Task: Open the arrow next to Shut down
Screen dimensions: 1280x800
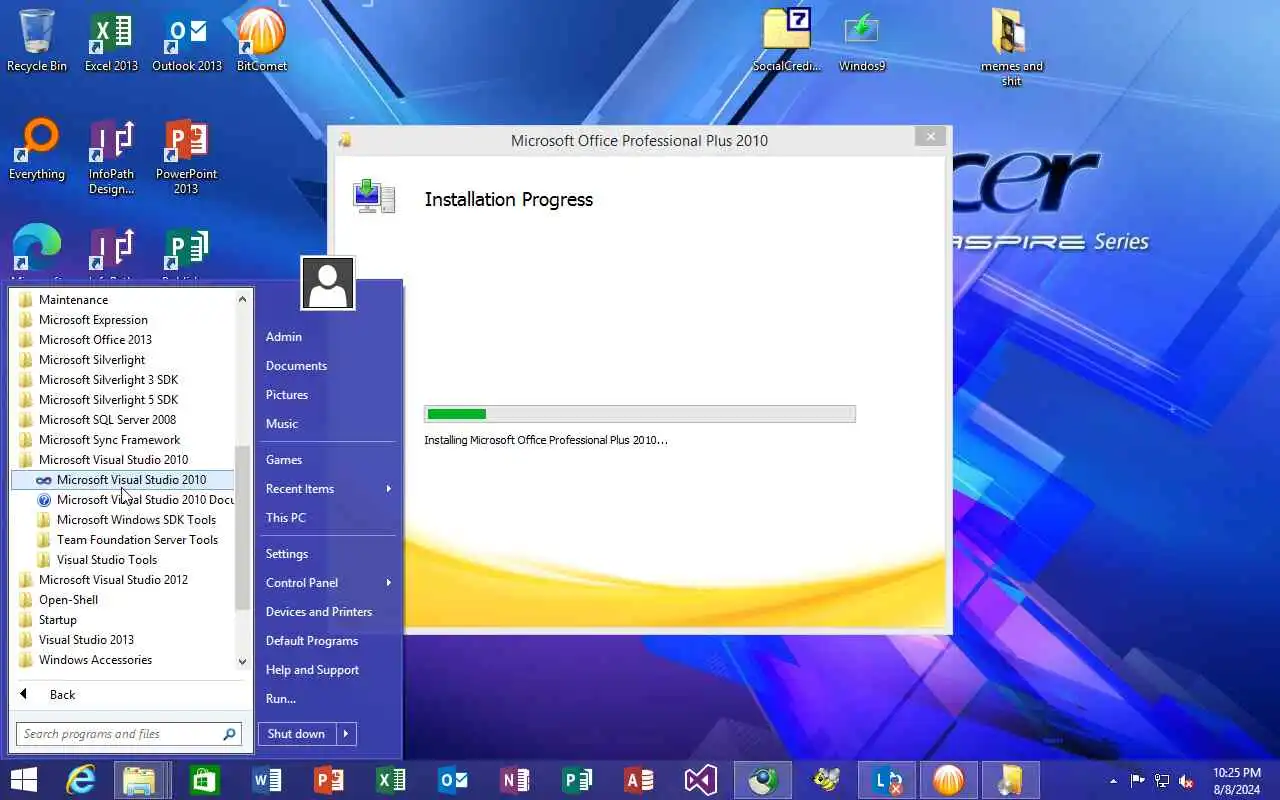Action: coord(346,734)
